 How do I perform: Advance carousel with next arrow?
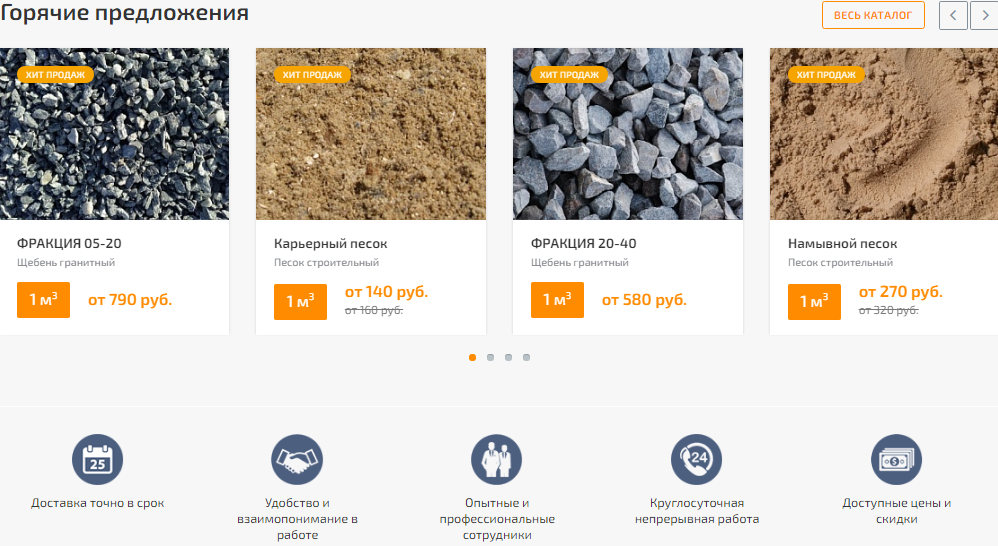(984, 15)
